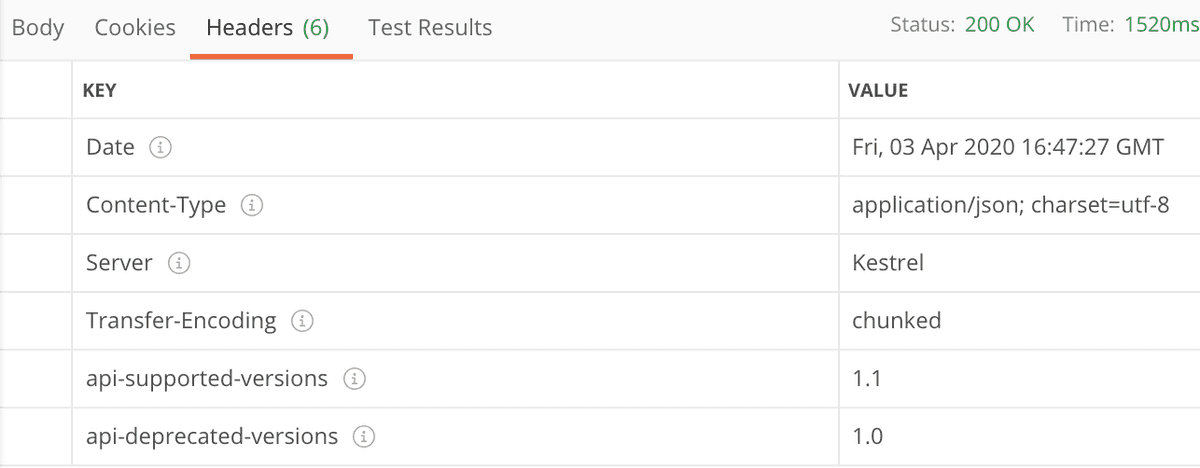
Task: Click the info icon for api-supported-versions
Action: coord(354,380)
